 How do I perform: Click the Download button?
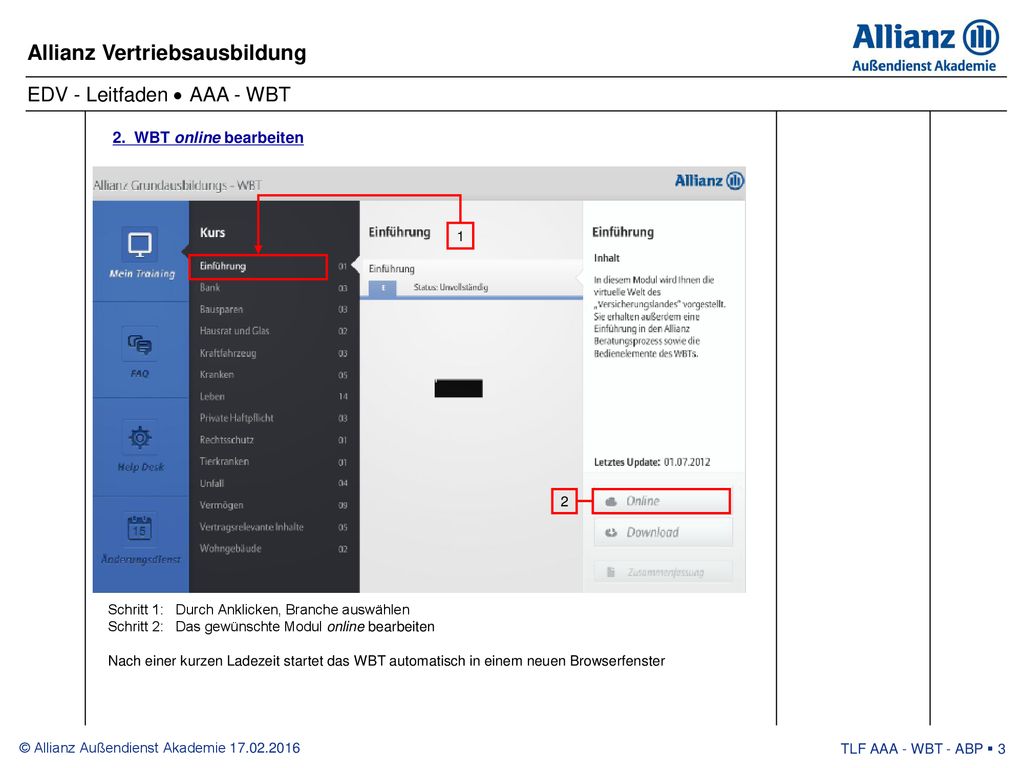click(663, 532)
